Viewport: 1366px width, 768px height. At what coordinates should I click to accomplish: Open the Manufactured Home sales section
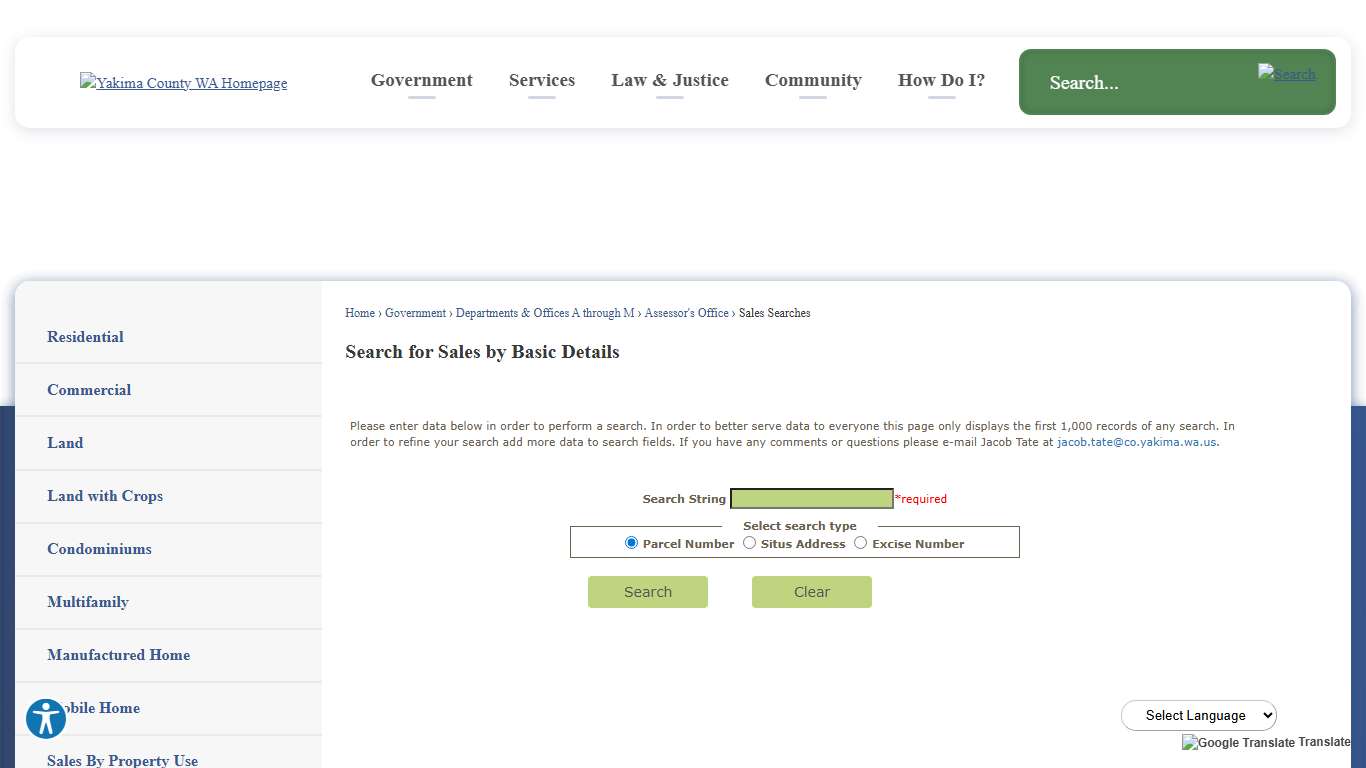pyautogui.click(x=118, y=655)
